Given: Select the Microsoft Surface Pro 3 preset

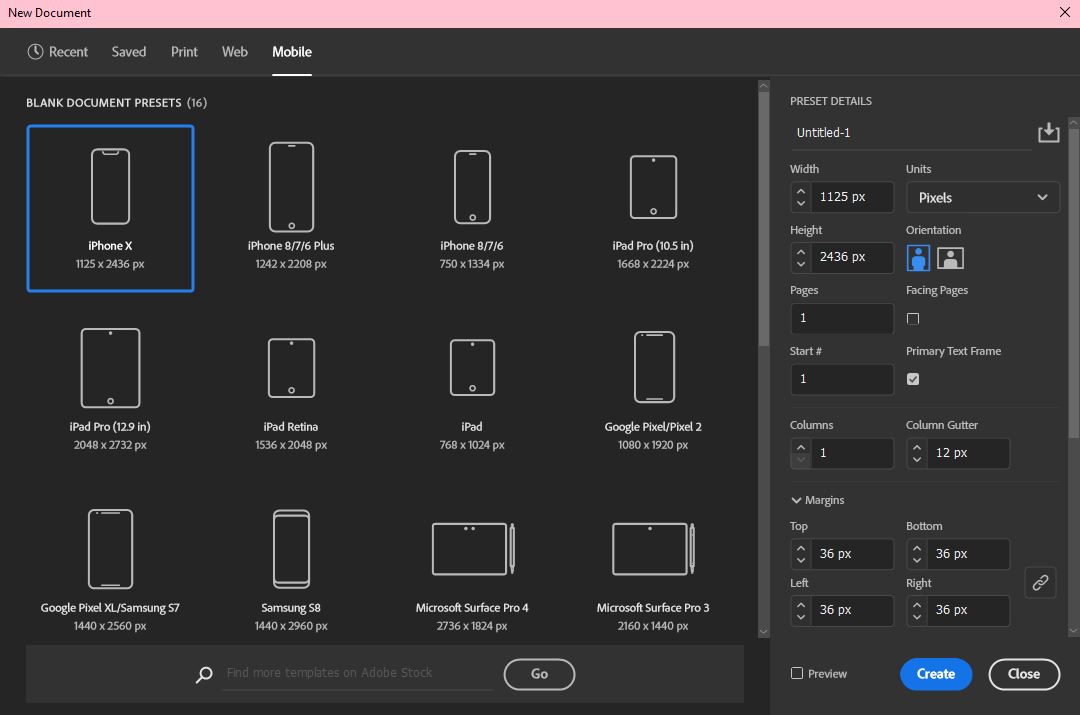Looking at the screenshot, I should [653, 569].
